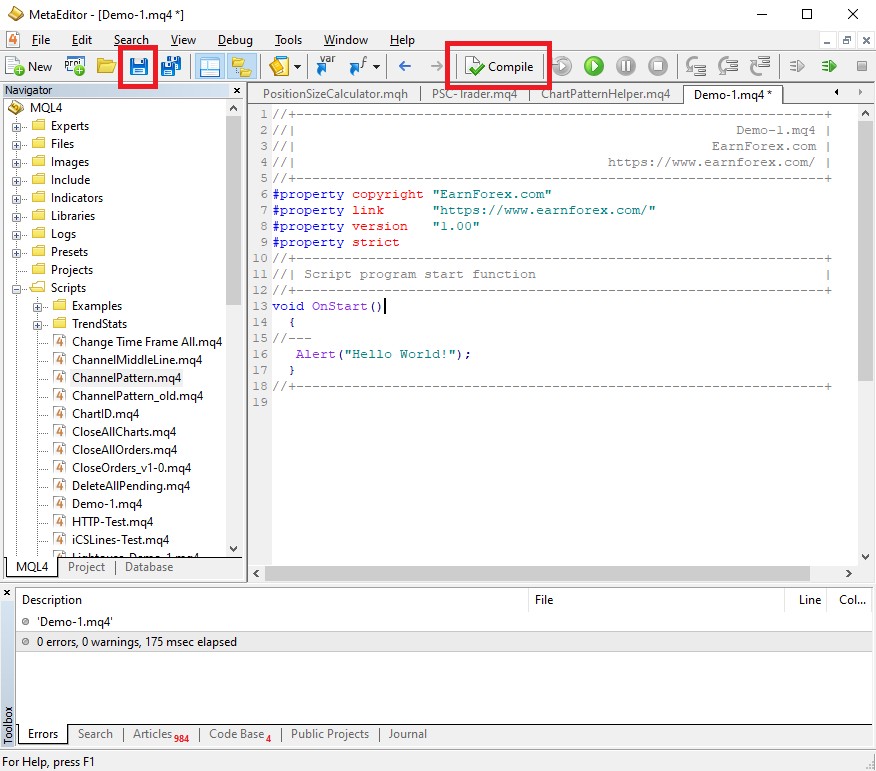
Task: Open the function list dropdown arrow
Action: [377, 67]
